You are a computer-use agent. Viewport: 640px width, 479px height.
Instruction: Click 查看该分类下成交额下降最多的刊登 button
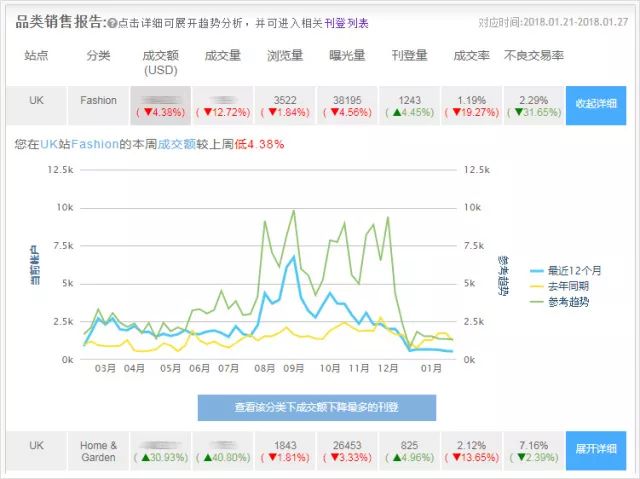pos(317,407)
